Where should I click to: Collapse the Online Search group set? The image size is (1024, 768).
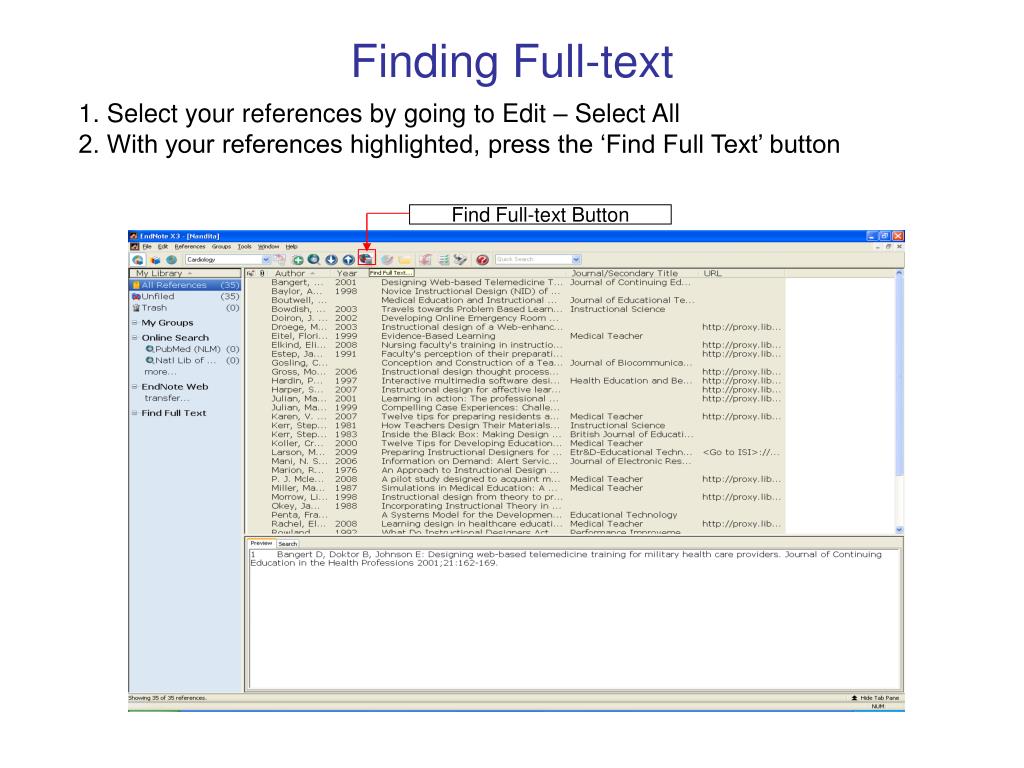(x=135, y=338)
